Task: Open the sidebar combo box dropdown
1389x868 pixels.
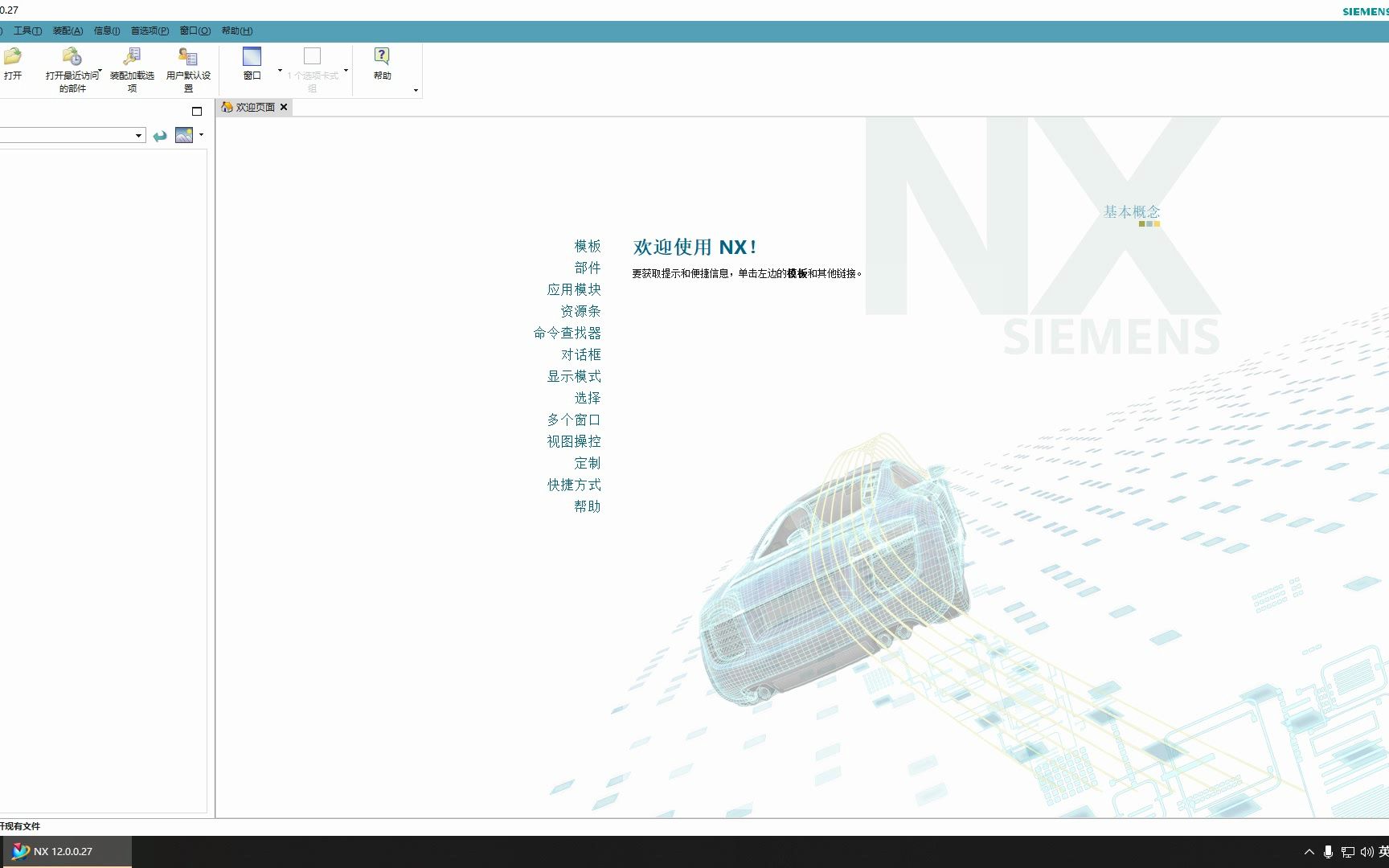Action: click(138, 135)
